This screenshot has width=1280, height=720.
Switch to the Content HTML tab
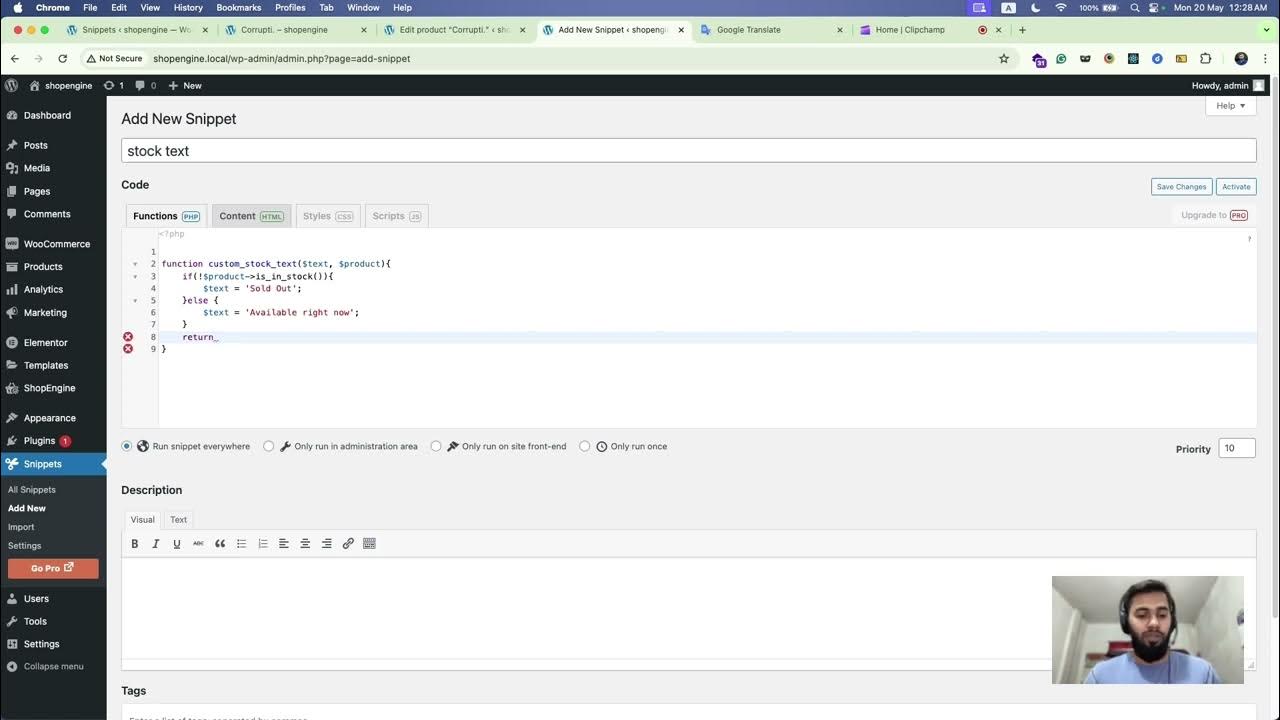[x=251, y=216]
